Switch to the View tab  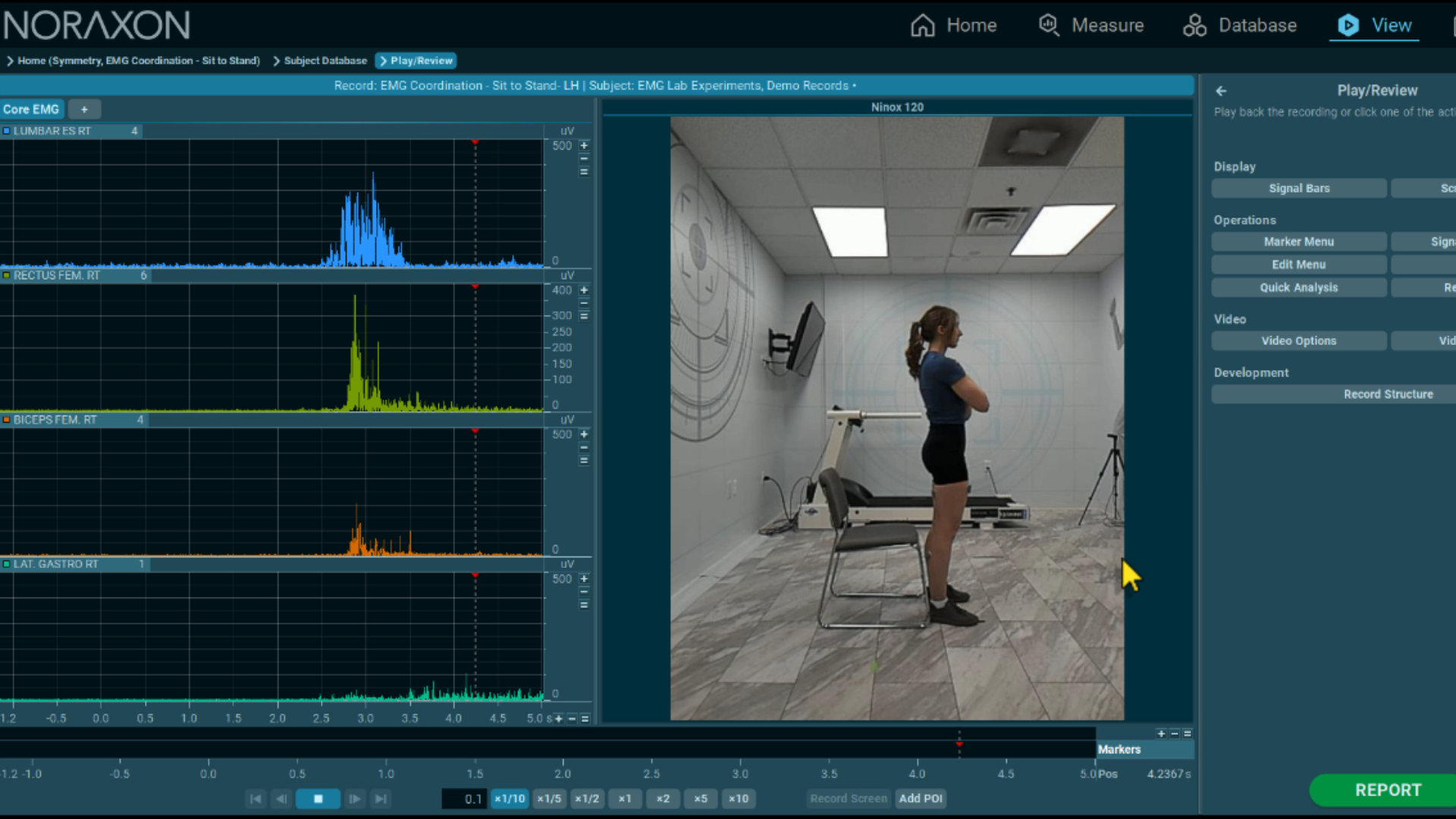(x=1374, y=25)
